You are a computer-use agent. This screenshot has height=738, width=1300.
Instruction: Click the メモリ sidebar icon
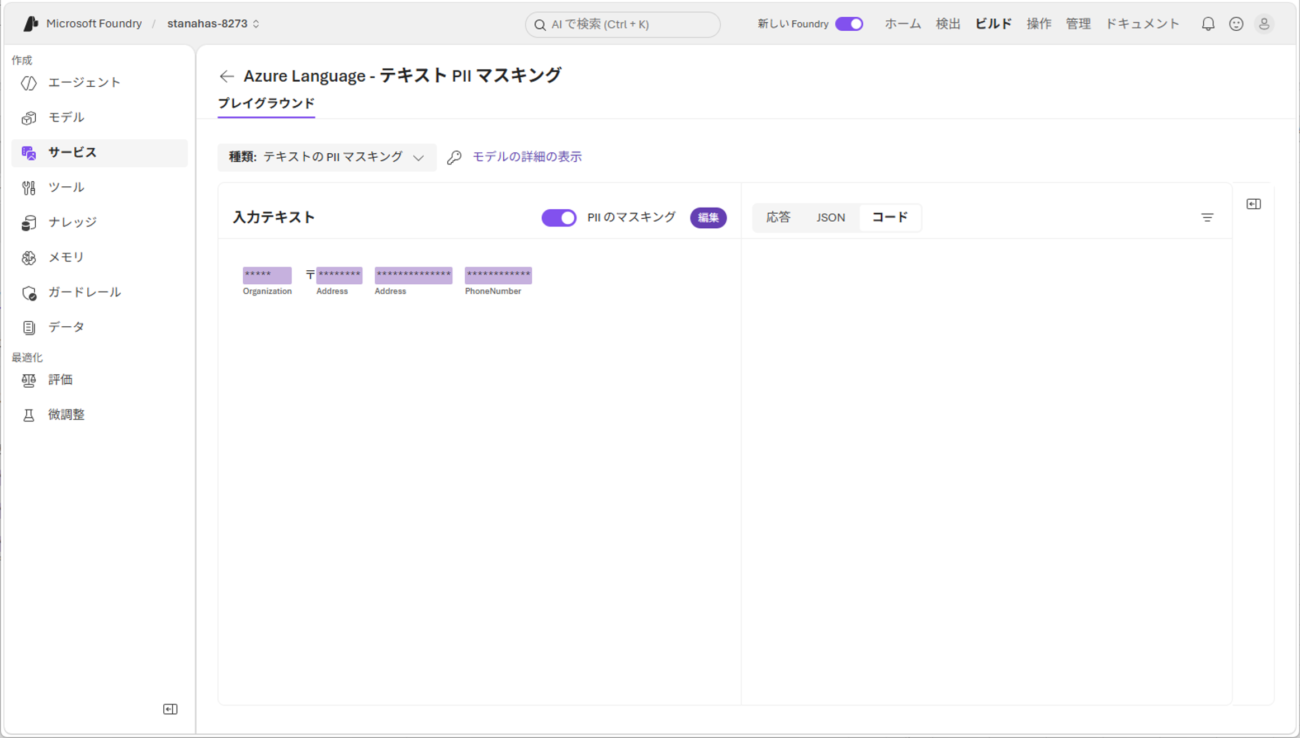click(29, 258)
